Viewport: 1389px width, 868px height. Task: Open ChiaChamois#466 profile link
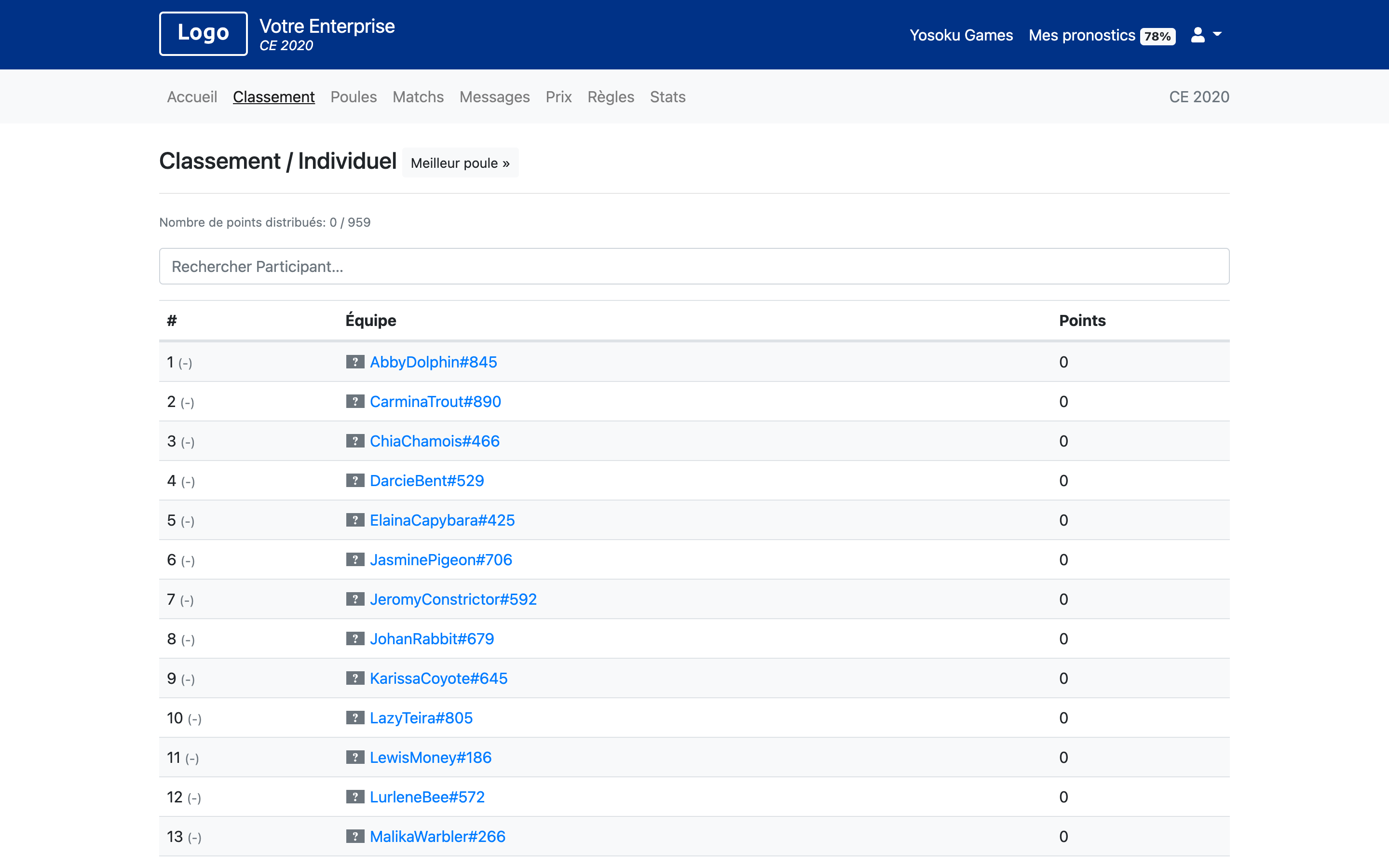point(435,441)
